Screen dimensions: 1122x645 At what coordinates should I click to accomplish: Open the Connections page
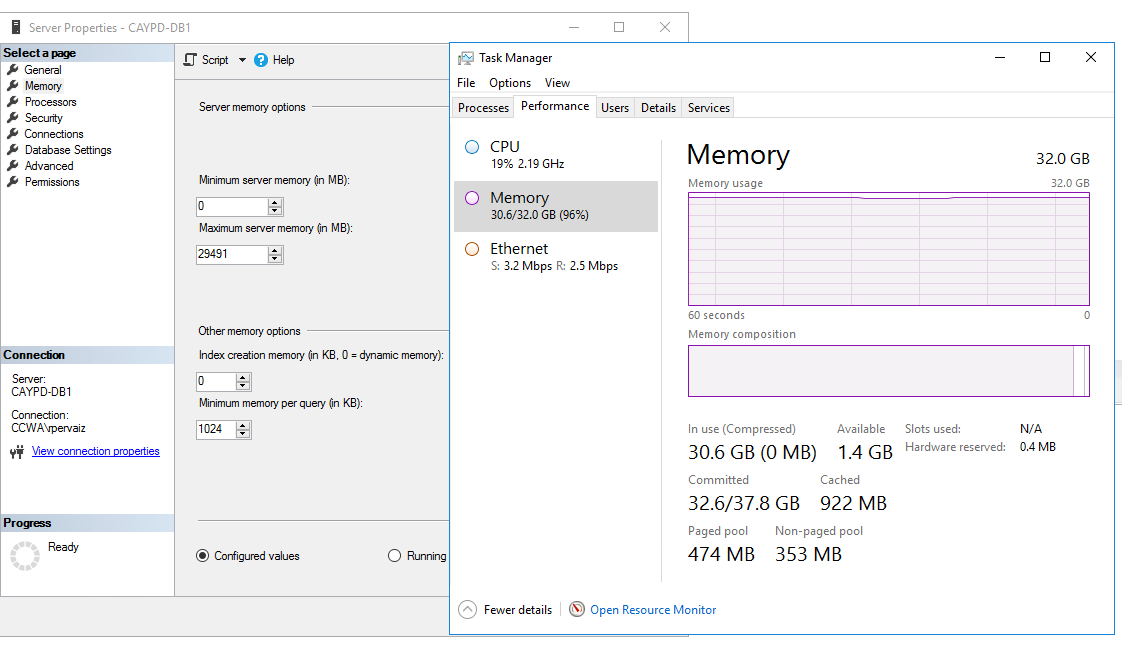pos(54,134)
